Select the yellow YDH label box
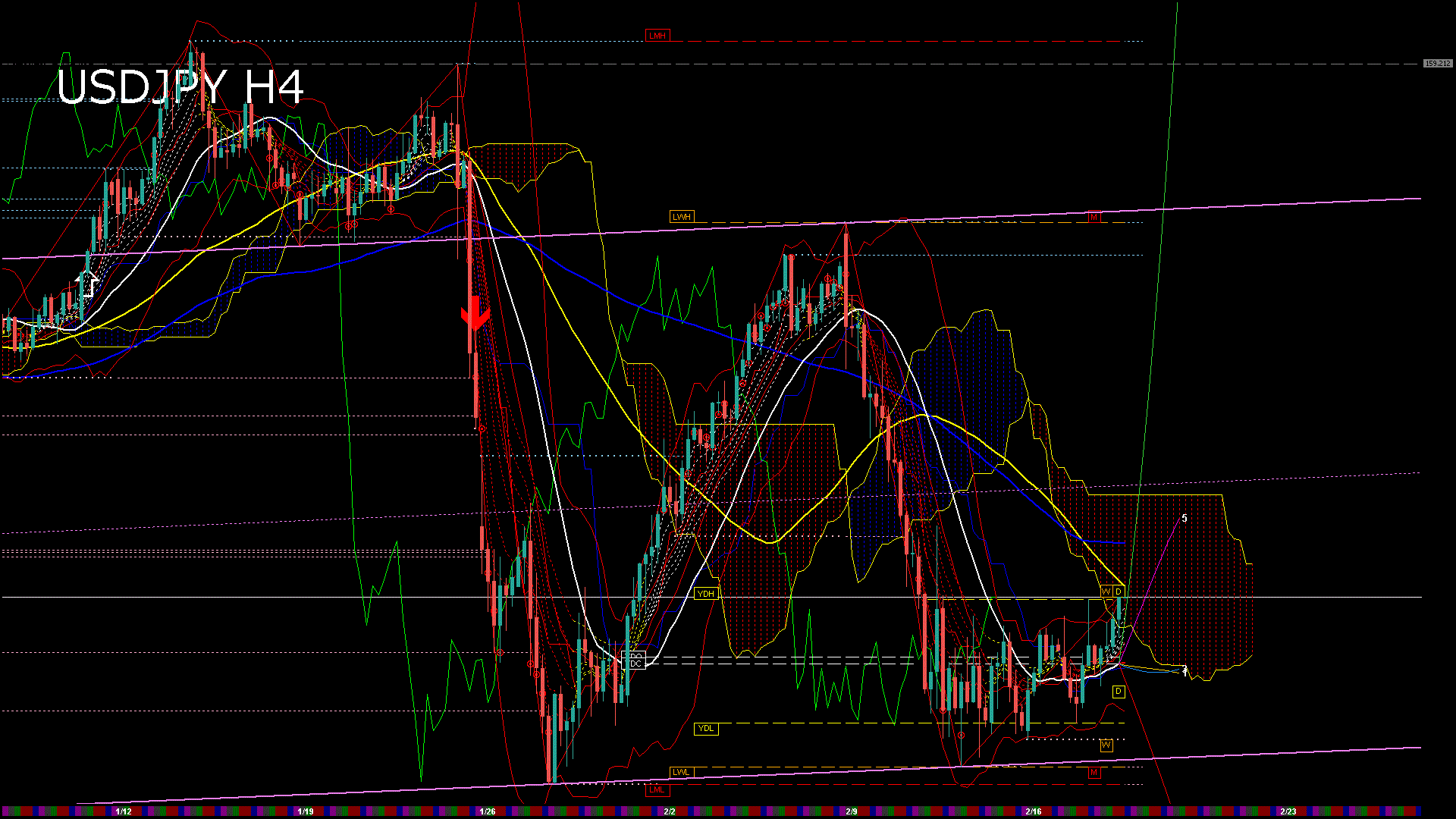This screenshot has width=1456, height=819. (705, 594)
